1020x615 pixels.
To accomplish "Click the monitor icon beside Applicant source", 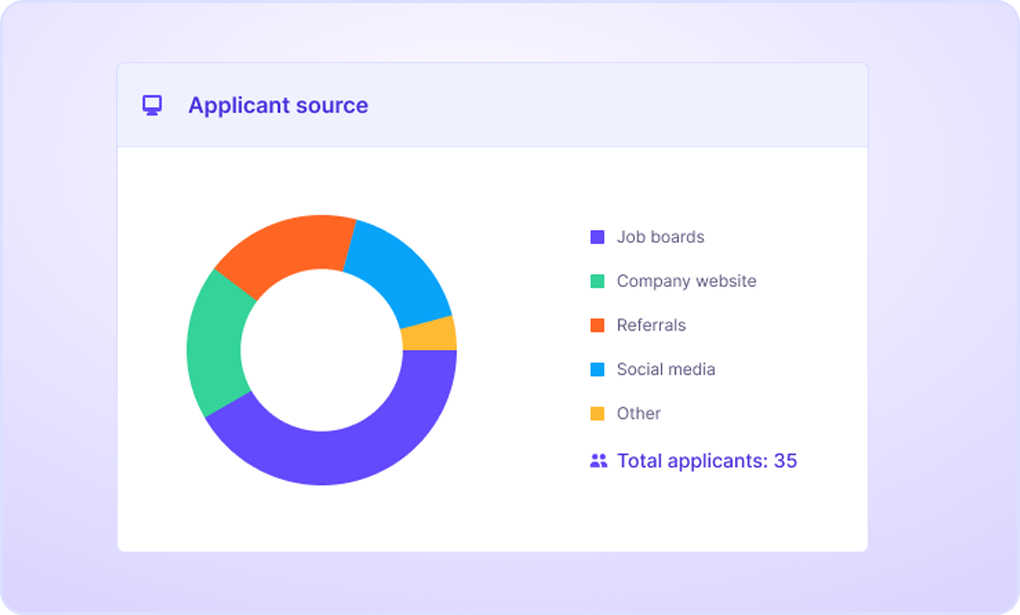I will [x=152, y=105].
